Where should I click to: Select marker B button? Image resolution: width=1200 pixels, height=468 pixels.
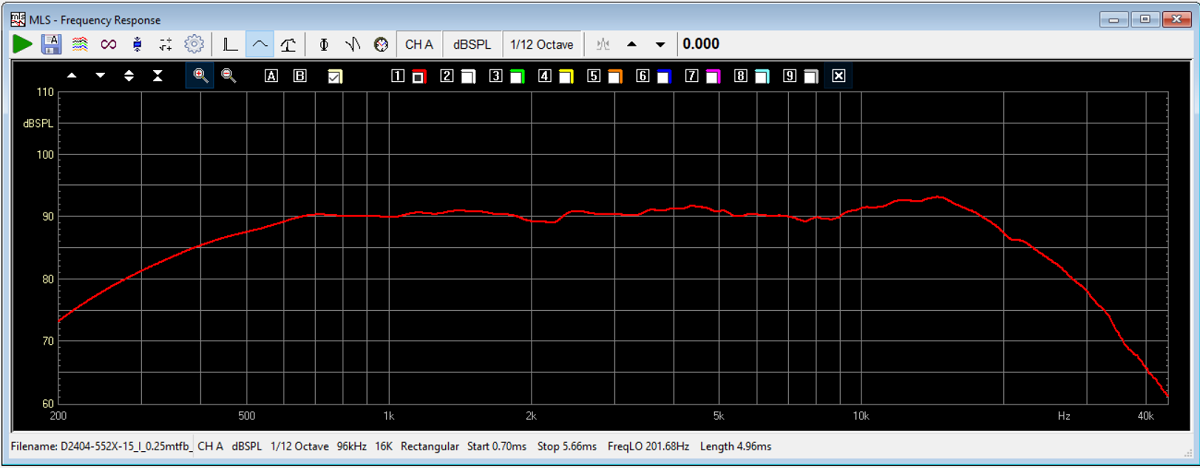click(x=300, y=76)
